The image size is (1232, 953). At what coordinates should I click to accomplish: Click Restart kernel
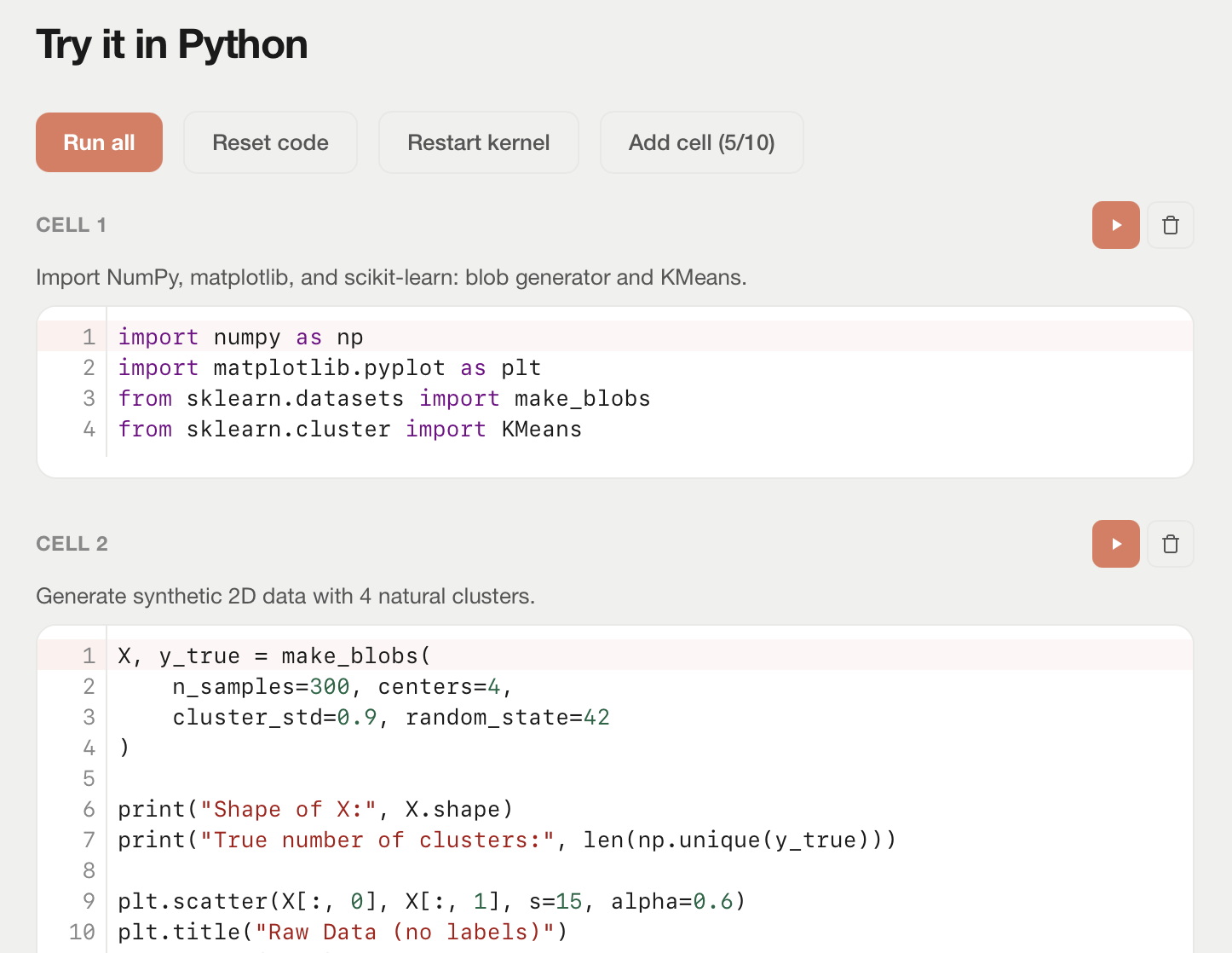478,142
